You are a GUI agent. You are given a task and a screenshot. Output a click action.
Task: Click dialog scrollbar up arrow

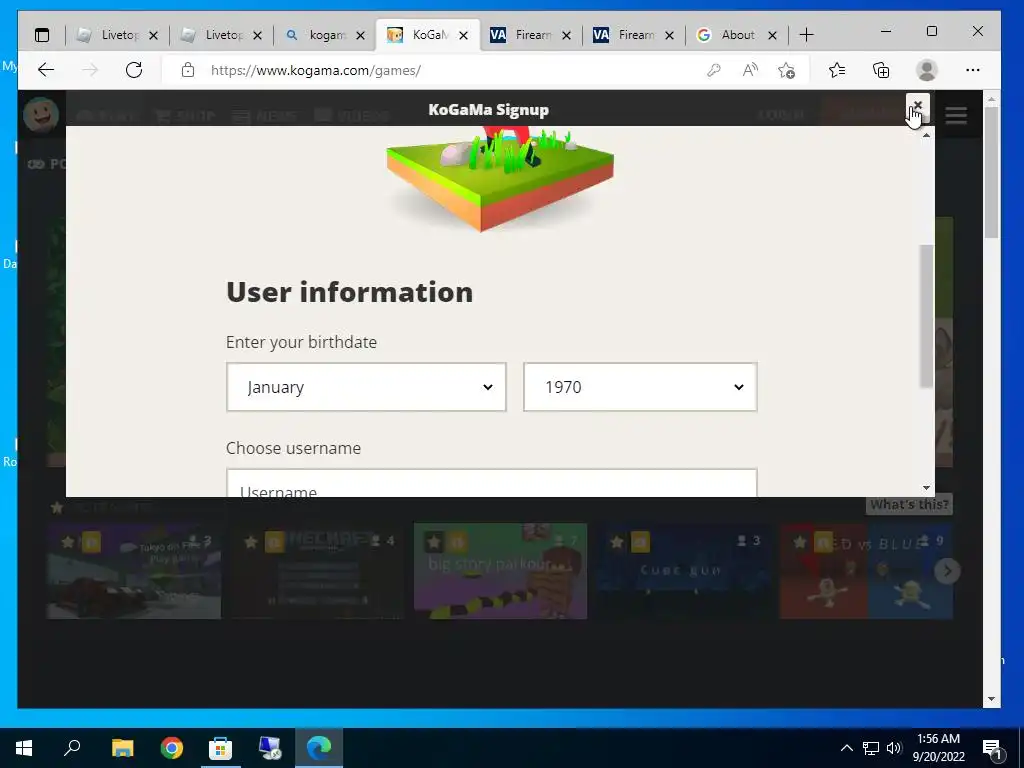(926, 135)
